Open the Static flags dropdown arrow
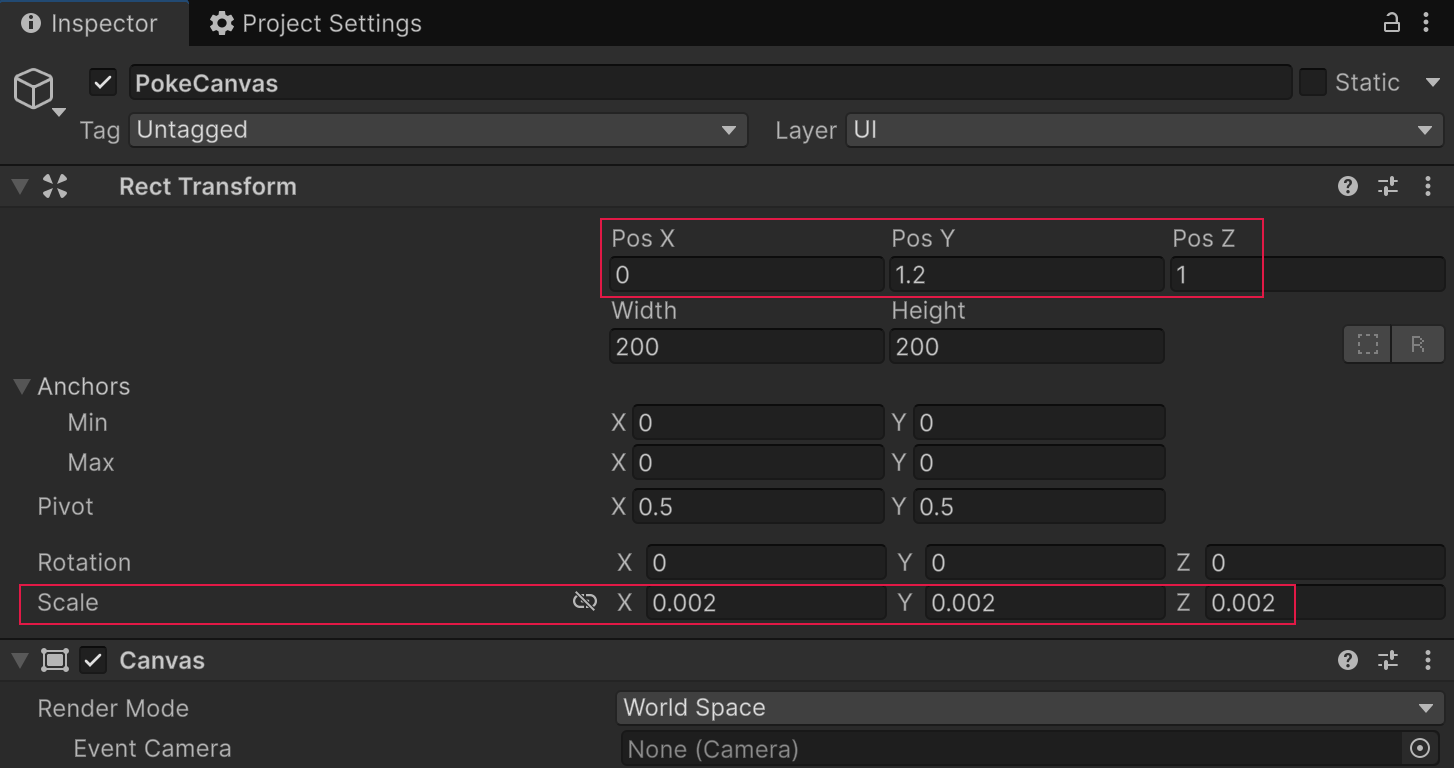The height and width of the screenshot is (768, 1454). point(1432,82)
